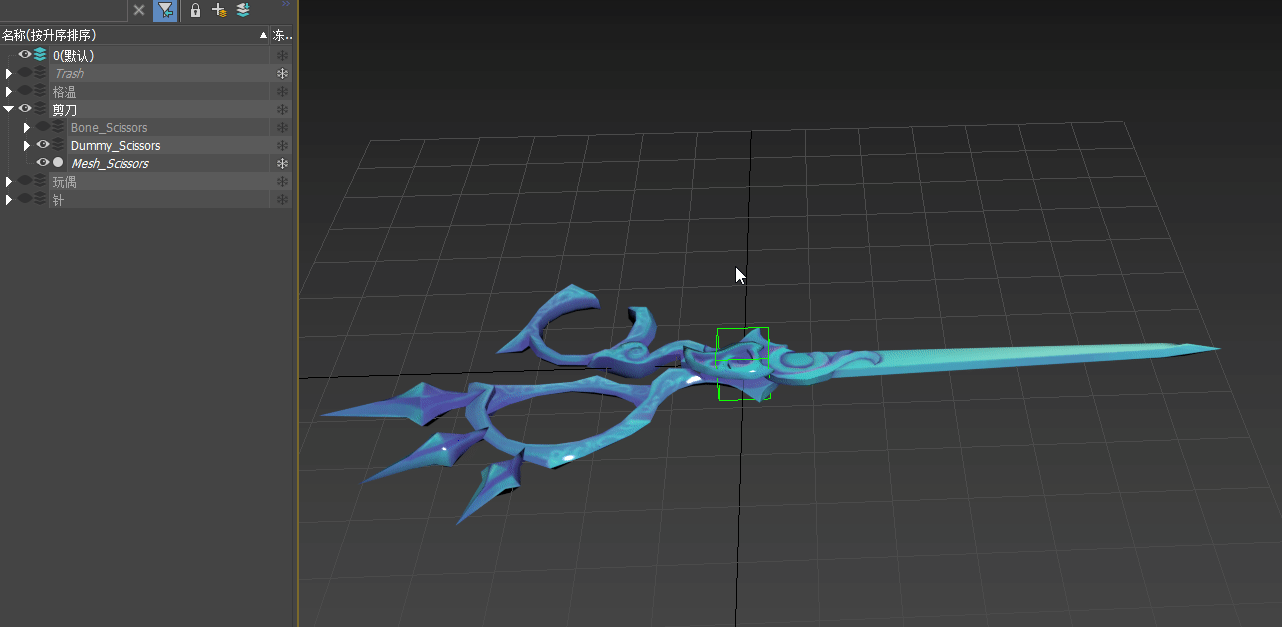Click the clear search X icon

(139, 10)
